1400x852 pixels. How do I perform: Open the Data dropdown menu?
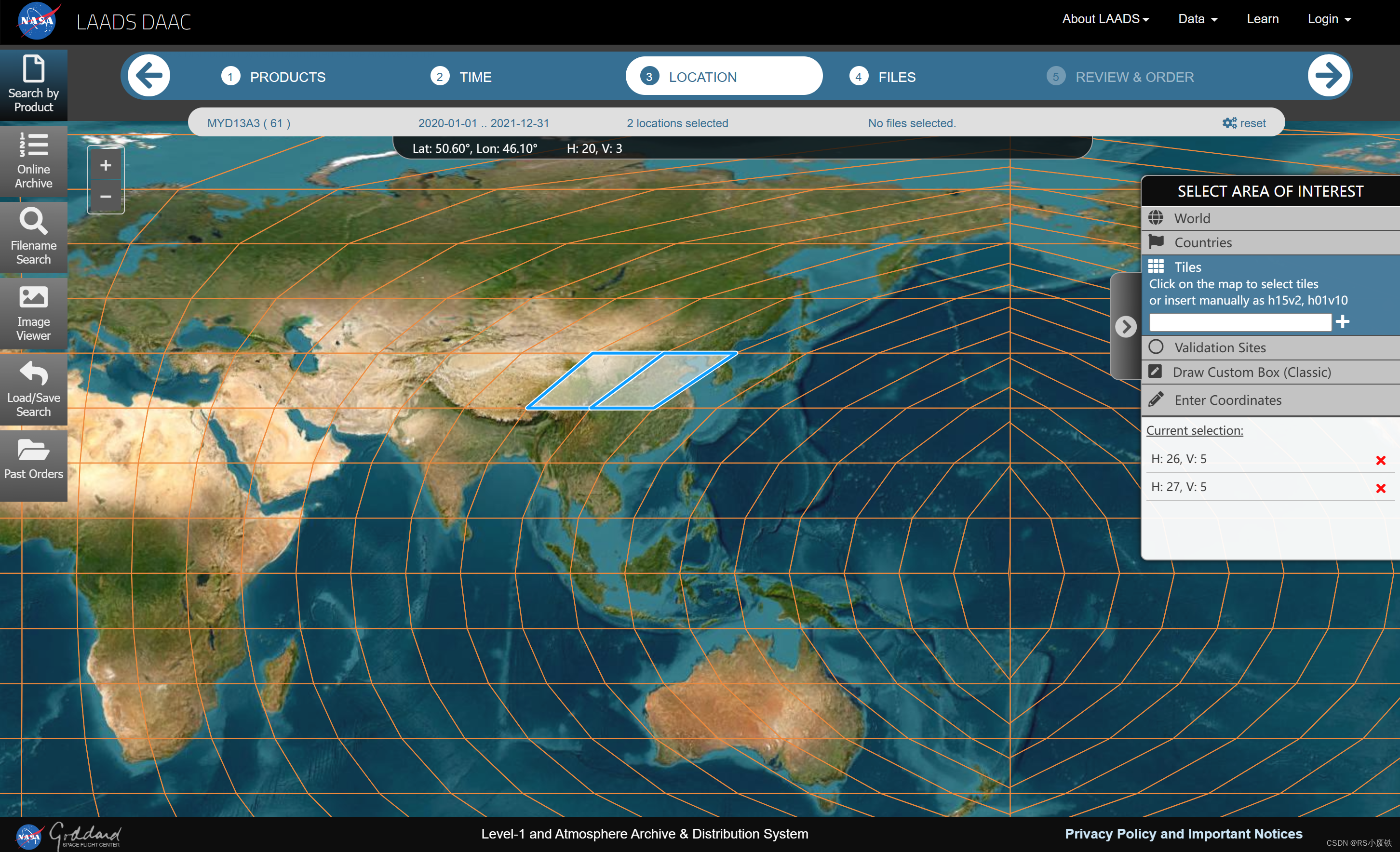(1198, 19)
